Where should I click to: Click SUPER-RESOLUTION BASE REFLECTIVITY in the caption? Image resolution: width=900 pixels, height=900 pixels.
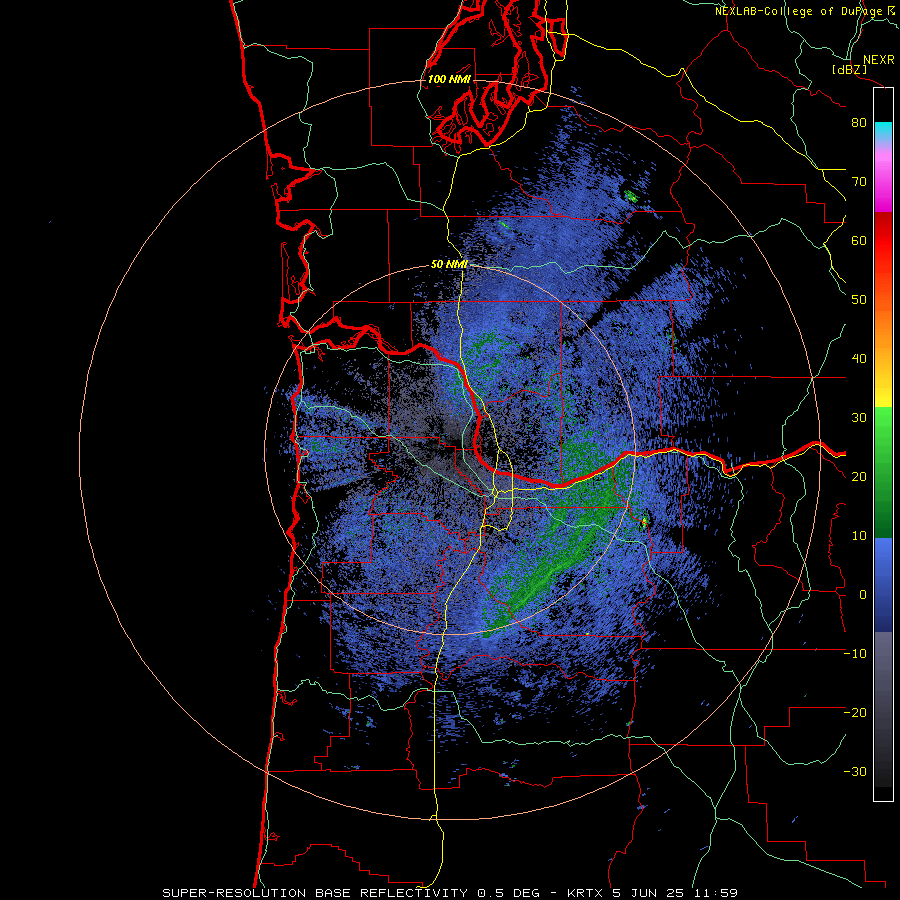point(315,893)
